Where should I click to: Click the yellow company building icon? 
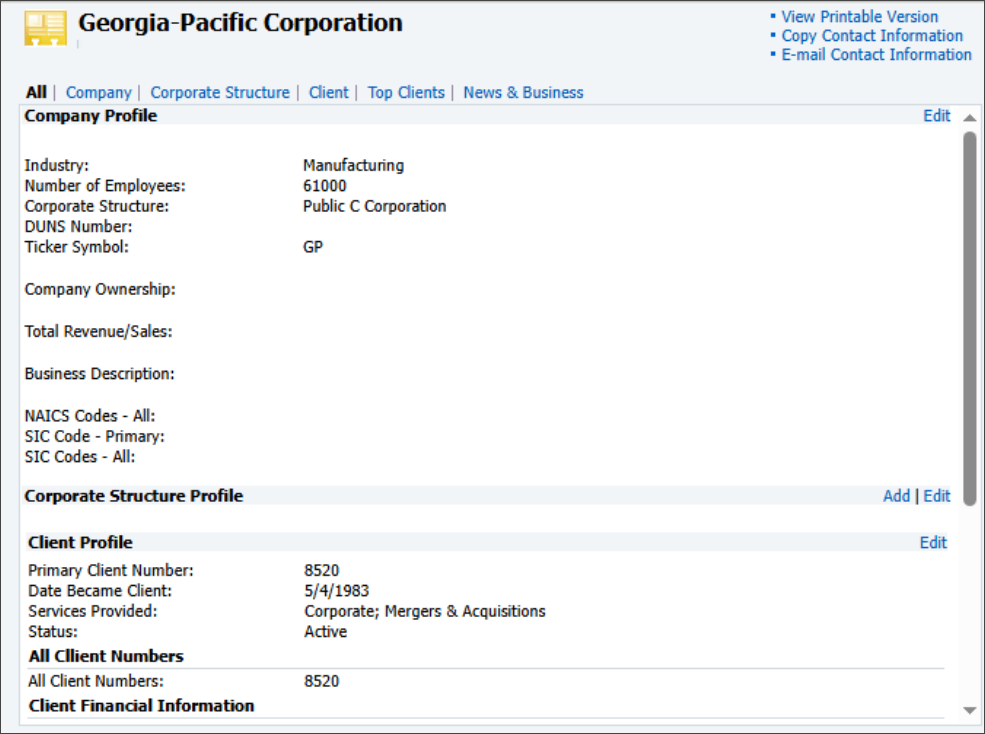pyautogui.click(x=45, y=28)
